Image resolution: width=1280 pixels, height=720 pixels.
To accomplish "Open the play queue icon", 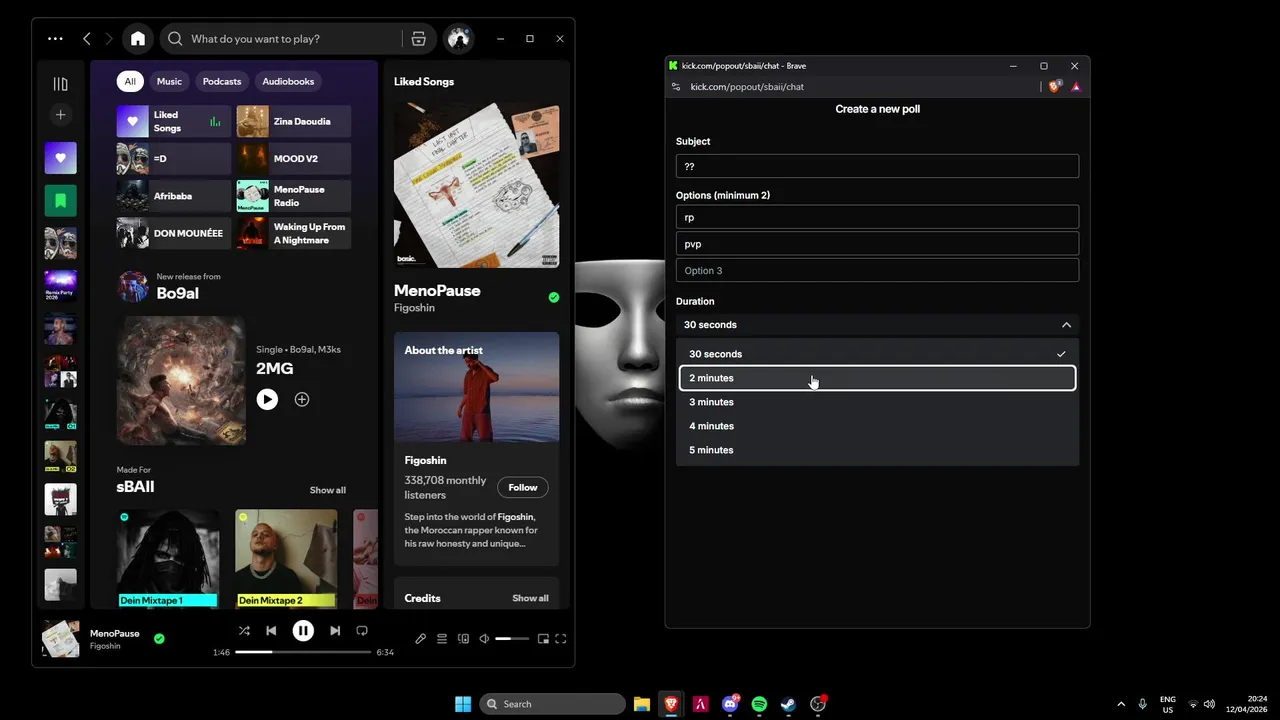I will (x=442, y=639).
